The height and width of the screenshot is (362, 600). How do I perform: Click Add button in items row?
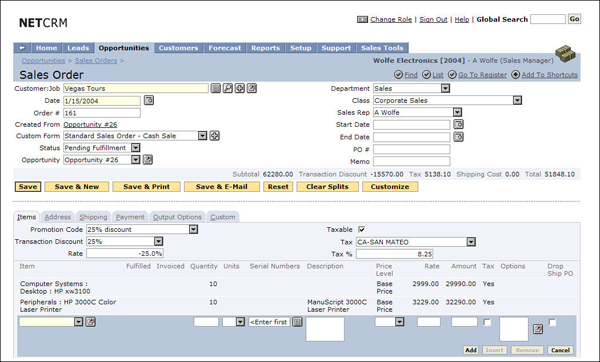(471, 350)
